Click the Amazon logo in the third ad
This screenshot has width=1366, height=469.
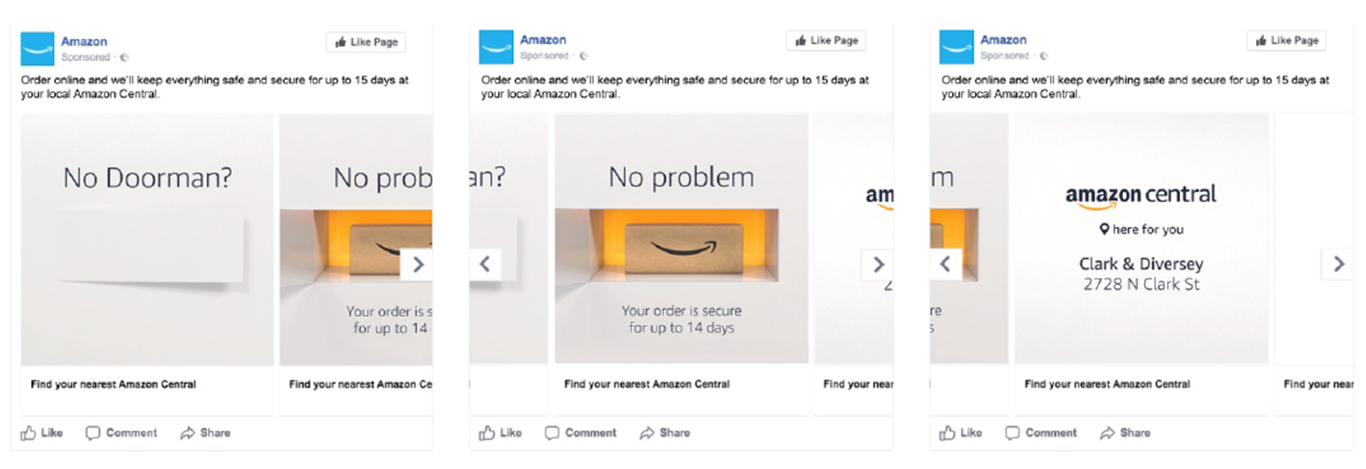(x=957, y=48)
